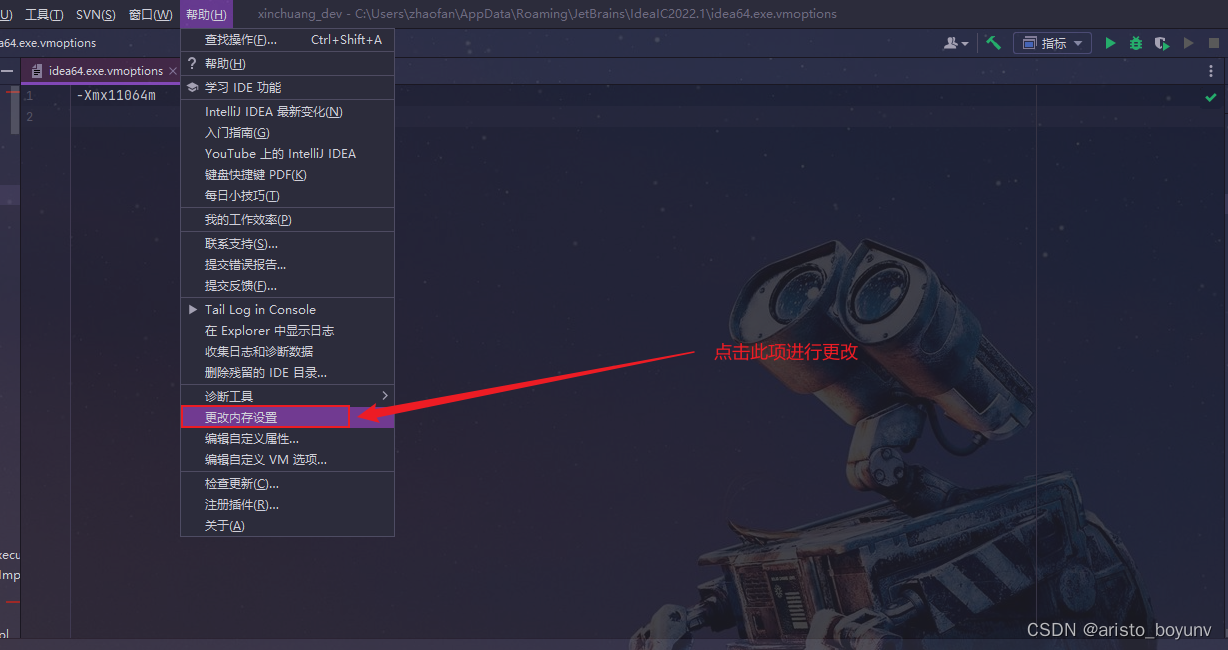
Task: Click 提交反馈(F)...
Action: (287, 286)
